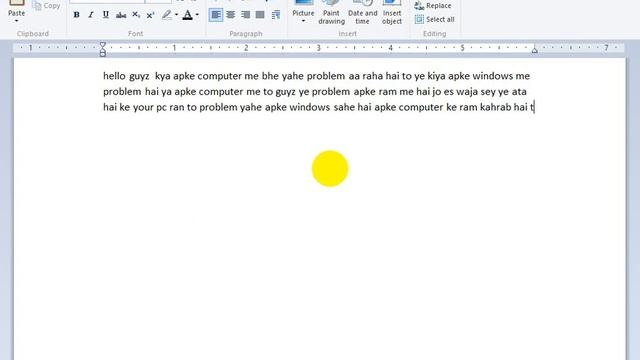The image size is (640, 360).
Task: Toggle Italic formatting
Action: (x=91, y=15)
